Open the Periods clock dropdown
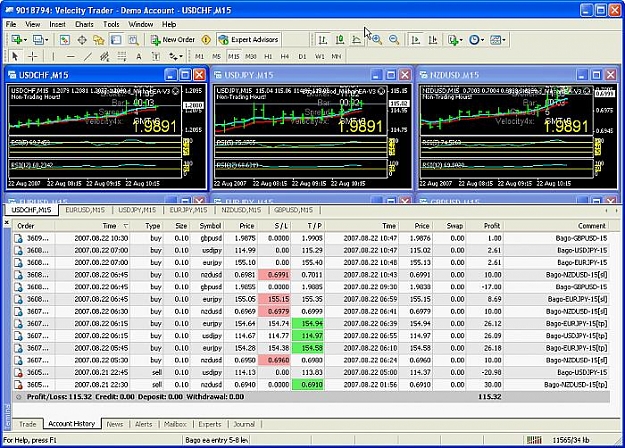This screenshot has height=448, width=625. 476,40
